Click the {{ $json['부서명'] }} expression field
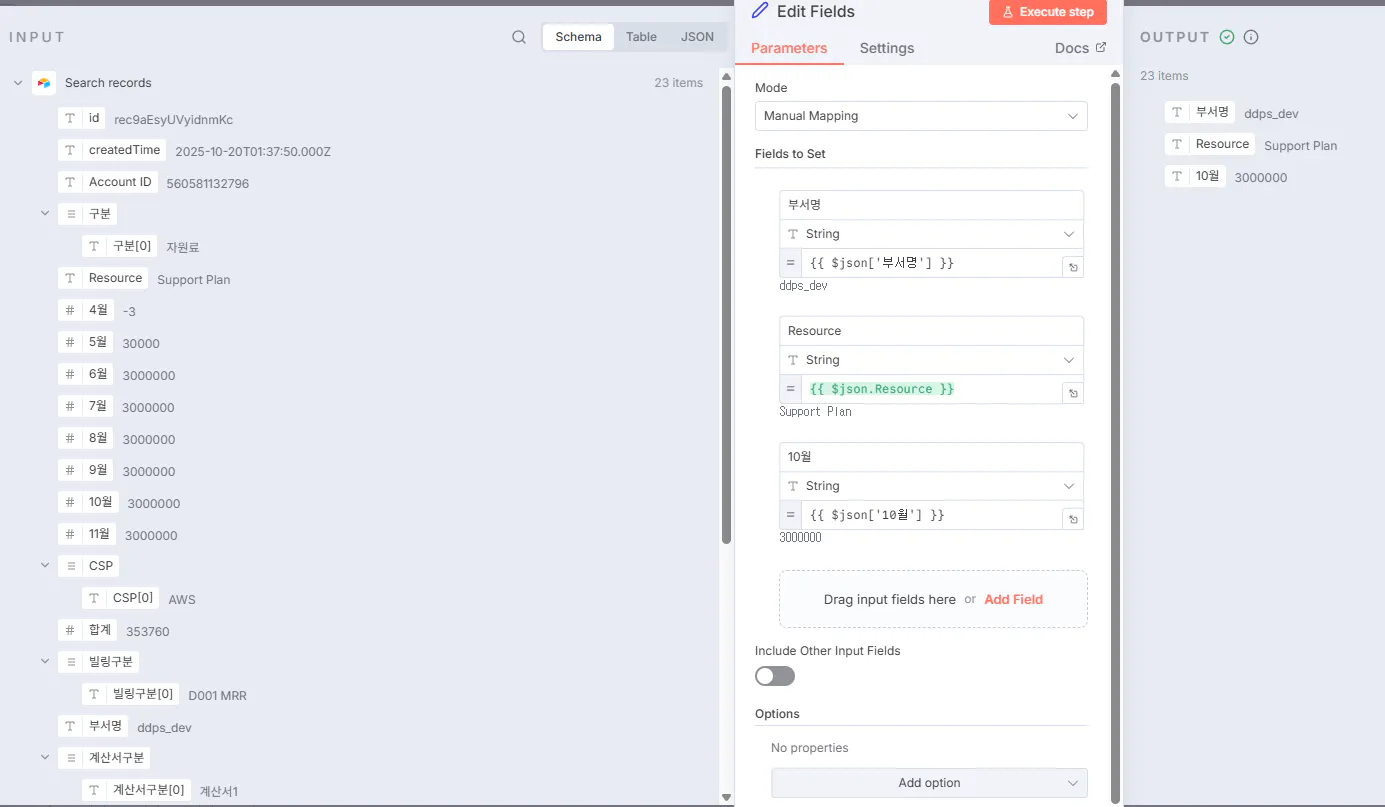The height and width of the screenshot is (807, 1385). pyautogui.click(x=932, y=263)
